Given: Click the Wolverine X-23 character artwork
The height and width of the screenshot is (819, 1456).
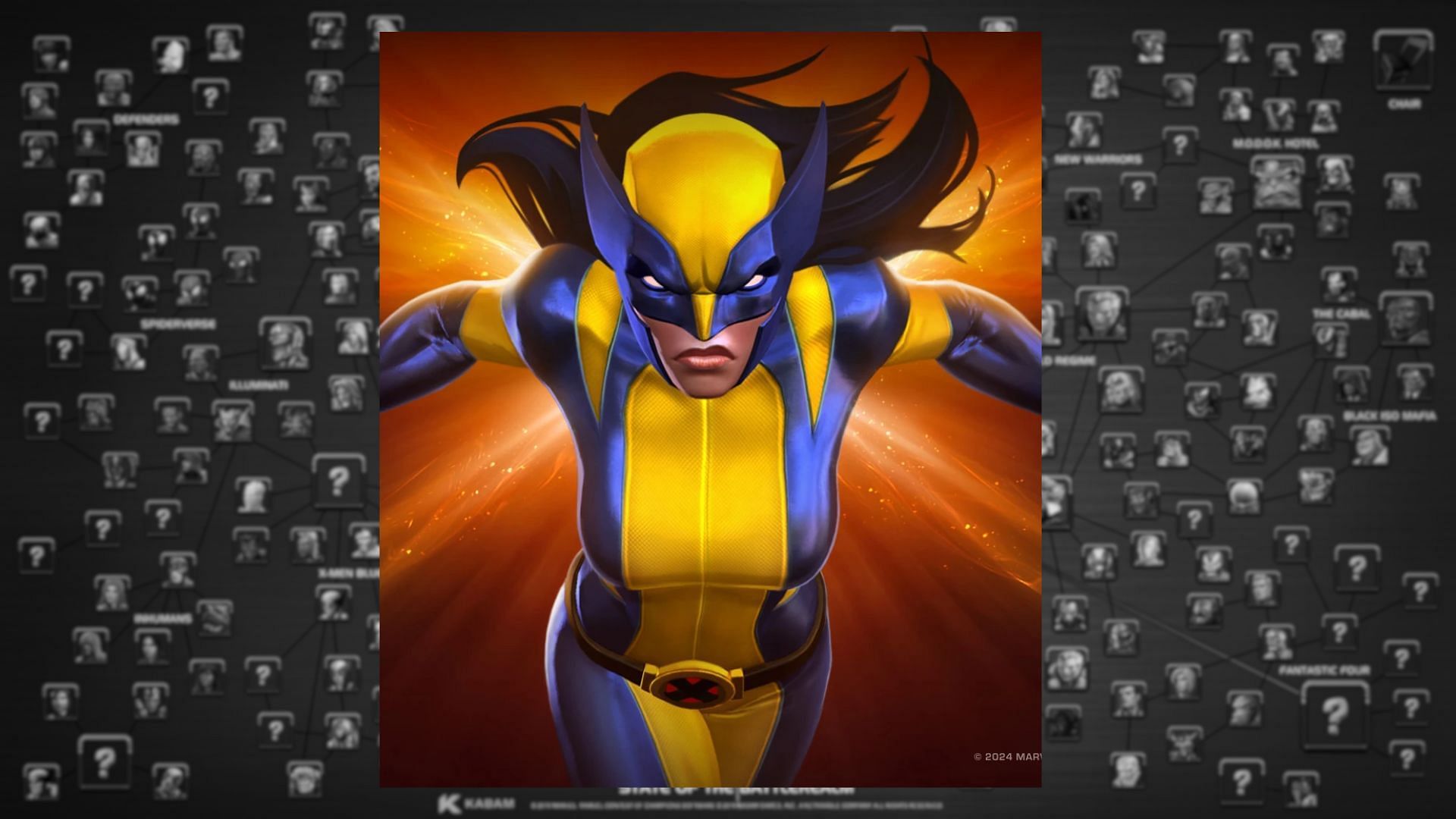Looking at the screenshot, I should [x=710, y=409].
